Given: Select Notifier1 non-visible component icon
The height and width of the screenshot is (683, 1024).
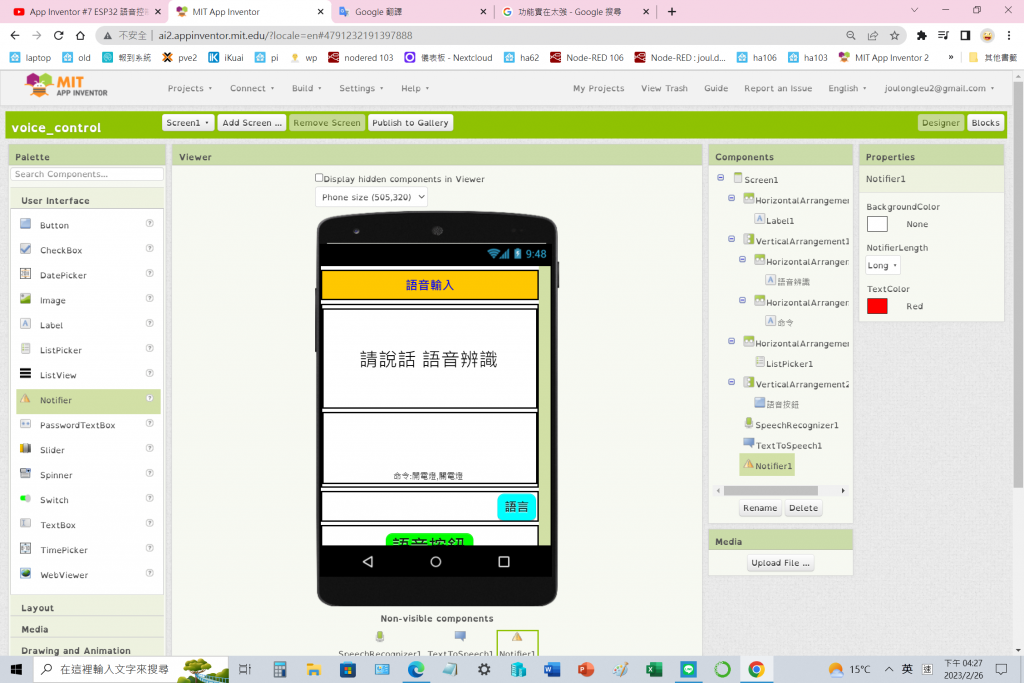Looking at the screenshot, I should tap(517, 637).
